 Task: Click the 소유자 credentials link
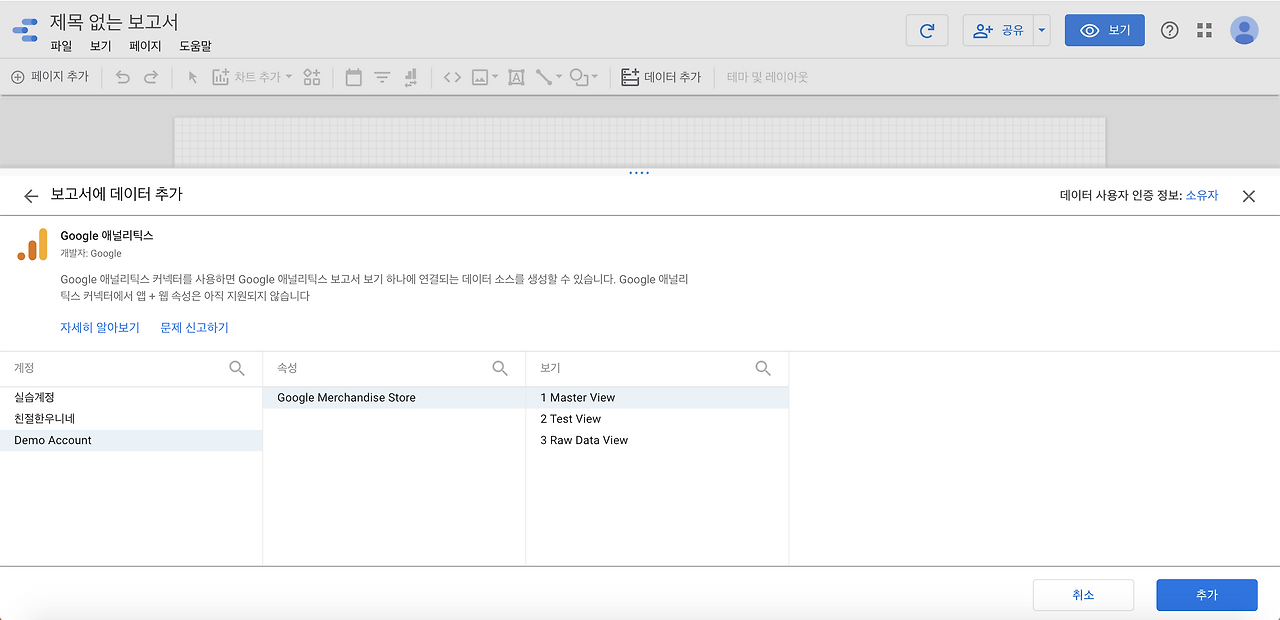click(x=1202, y=196)
